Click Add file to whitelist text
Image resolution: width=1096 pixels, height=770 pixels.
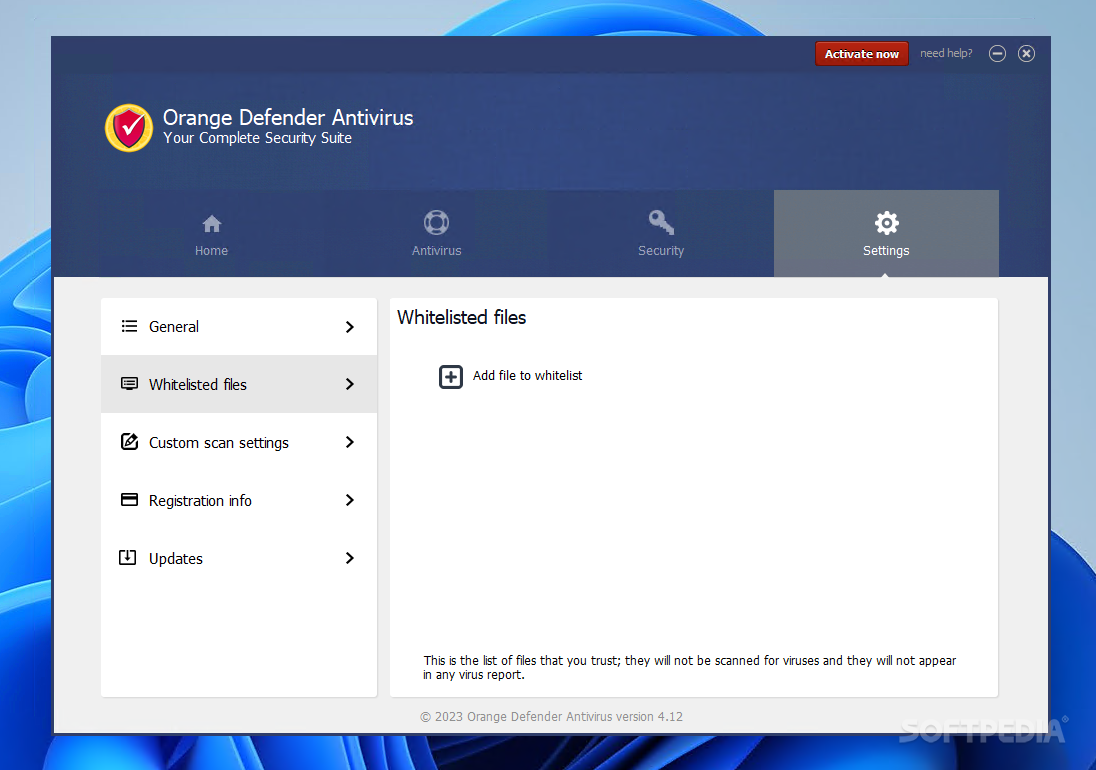click(x=527, y=376)
